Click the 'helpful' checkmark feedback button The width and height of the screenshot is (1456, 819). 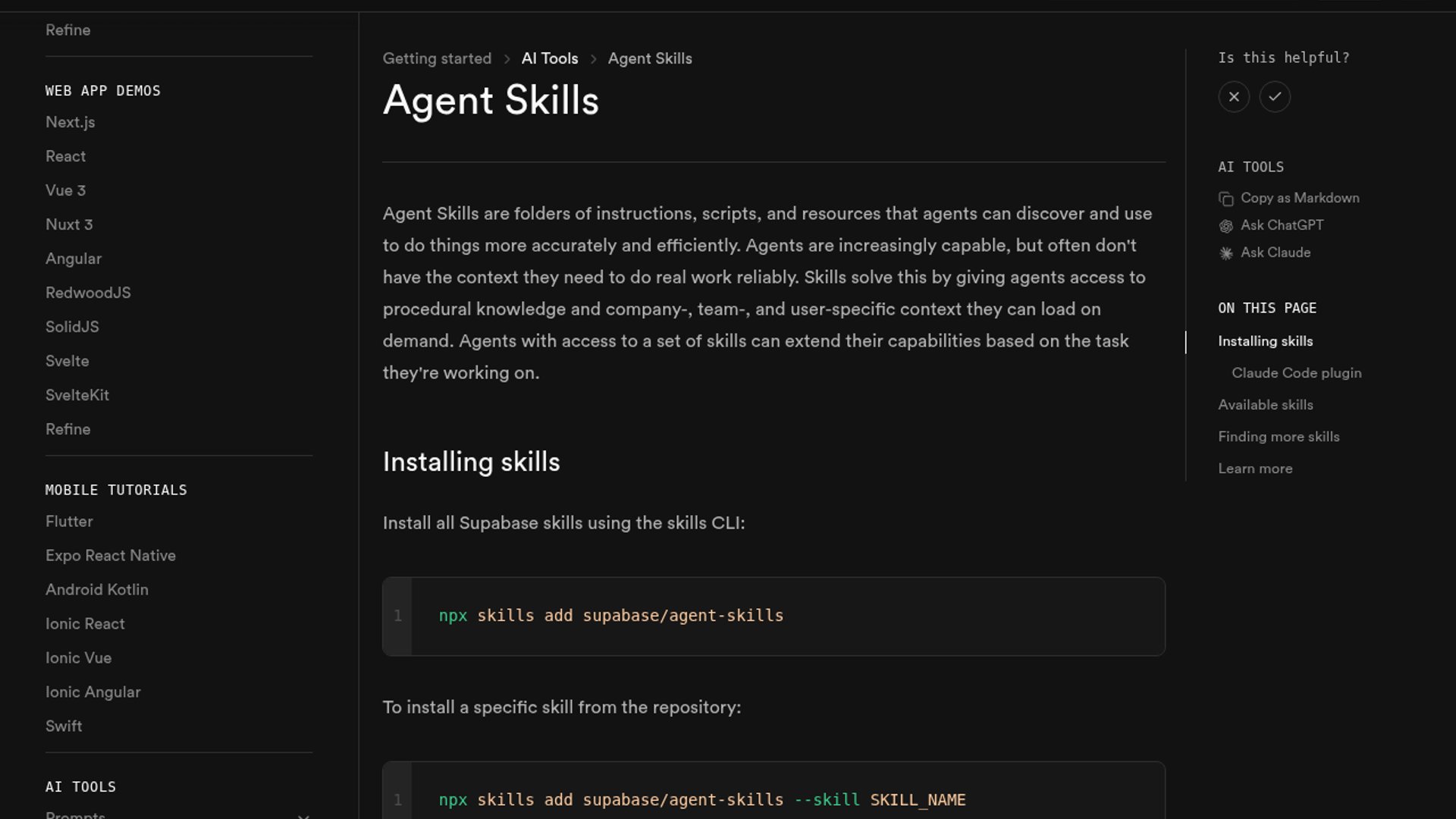point(1275,97)
